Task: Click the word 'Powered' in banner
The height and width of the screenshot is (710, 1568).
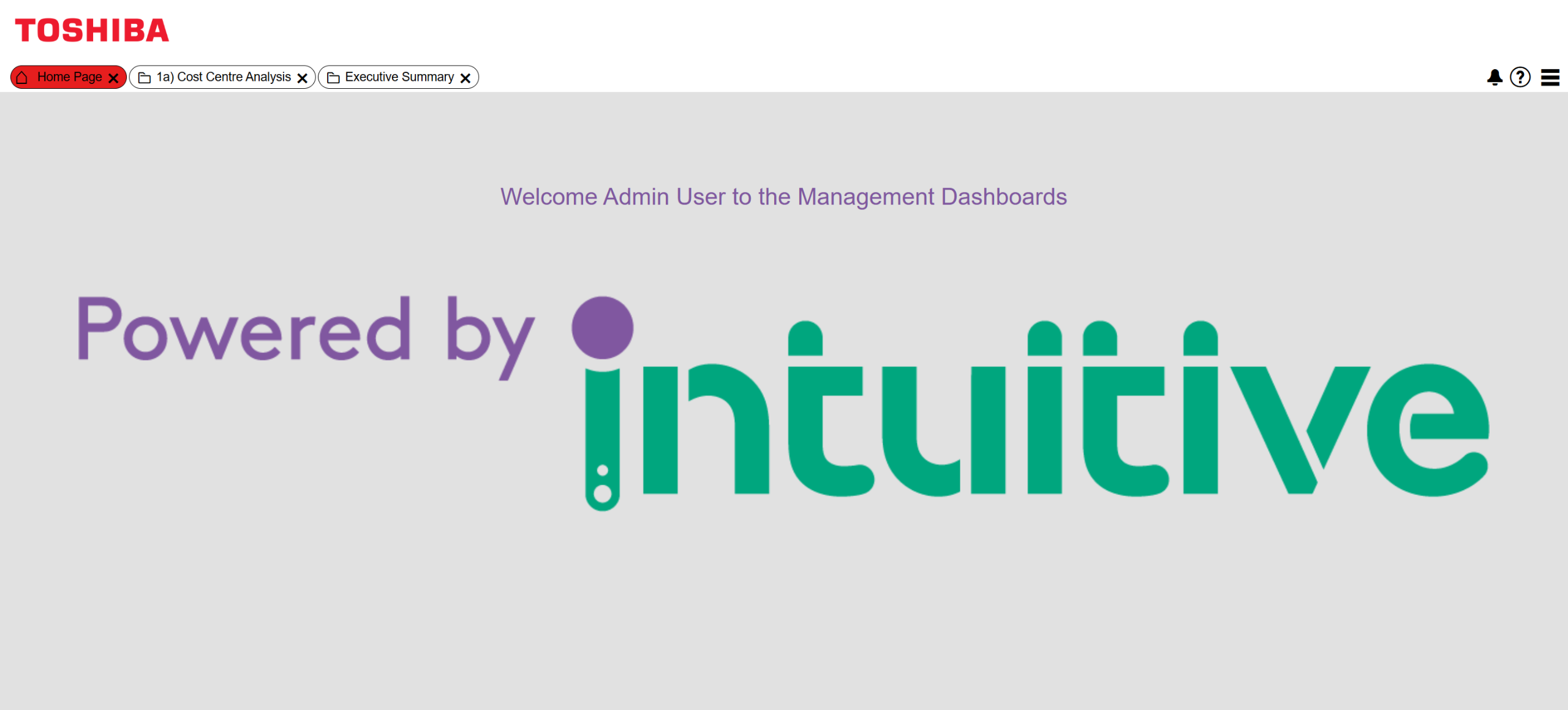Action: pyautogui.click(x=244, y=330)
